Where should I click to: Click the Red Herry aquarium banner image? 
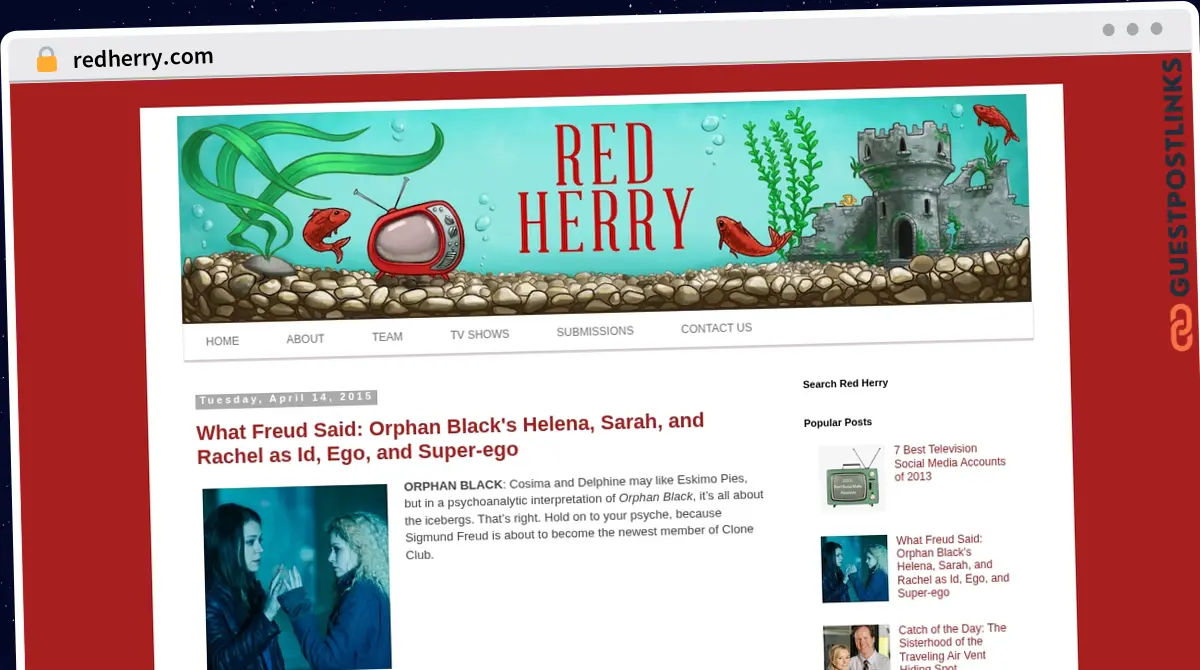[x=603, y=209]
